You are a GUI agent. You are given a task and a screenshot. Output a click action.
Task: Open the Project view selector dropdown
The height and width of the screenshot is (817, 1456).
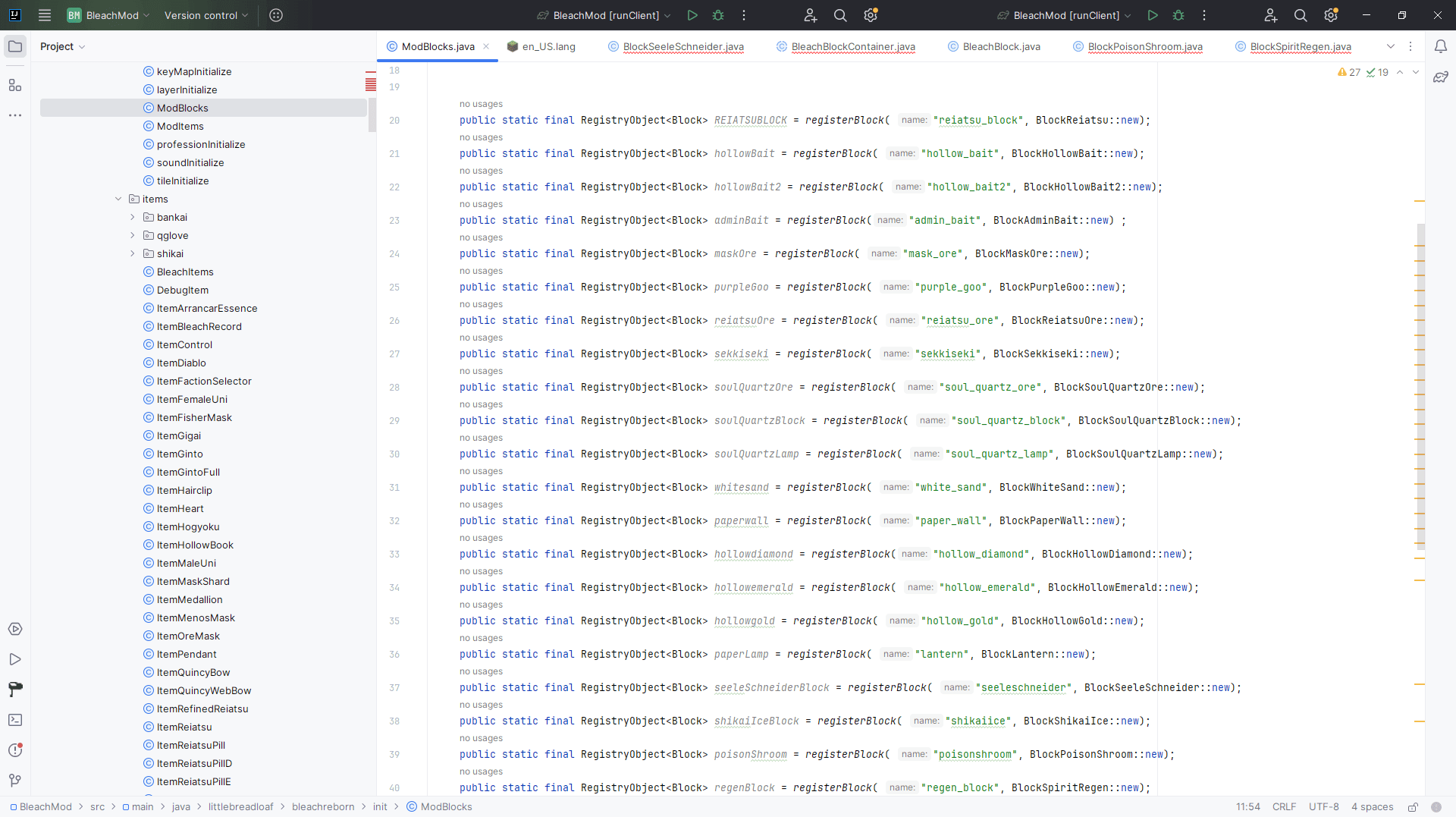(63, 46)
